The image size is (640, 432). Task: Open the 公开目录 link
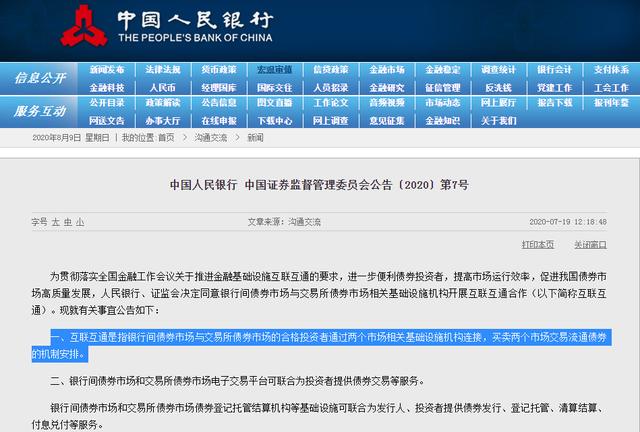point(107,102)
